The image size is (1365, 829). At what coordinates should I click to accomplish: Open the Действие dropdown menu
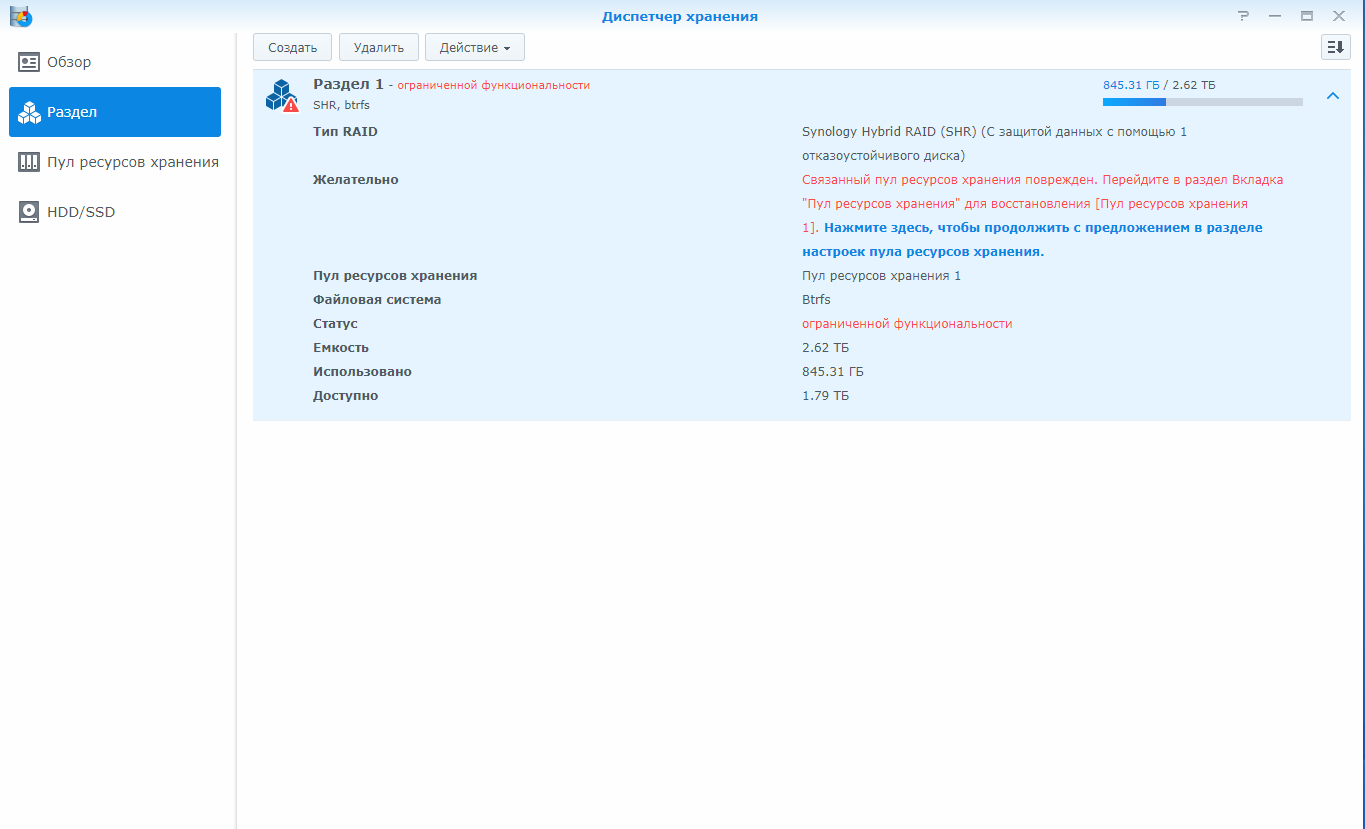[x=475, y=47]
